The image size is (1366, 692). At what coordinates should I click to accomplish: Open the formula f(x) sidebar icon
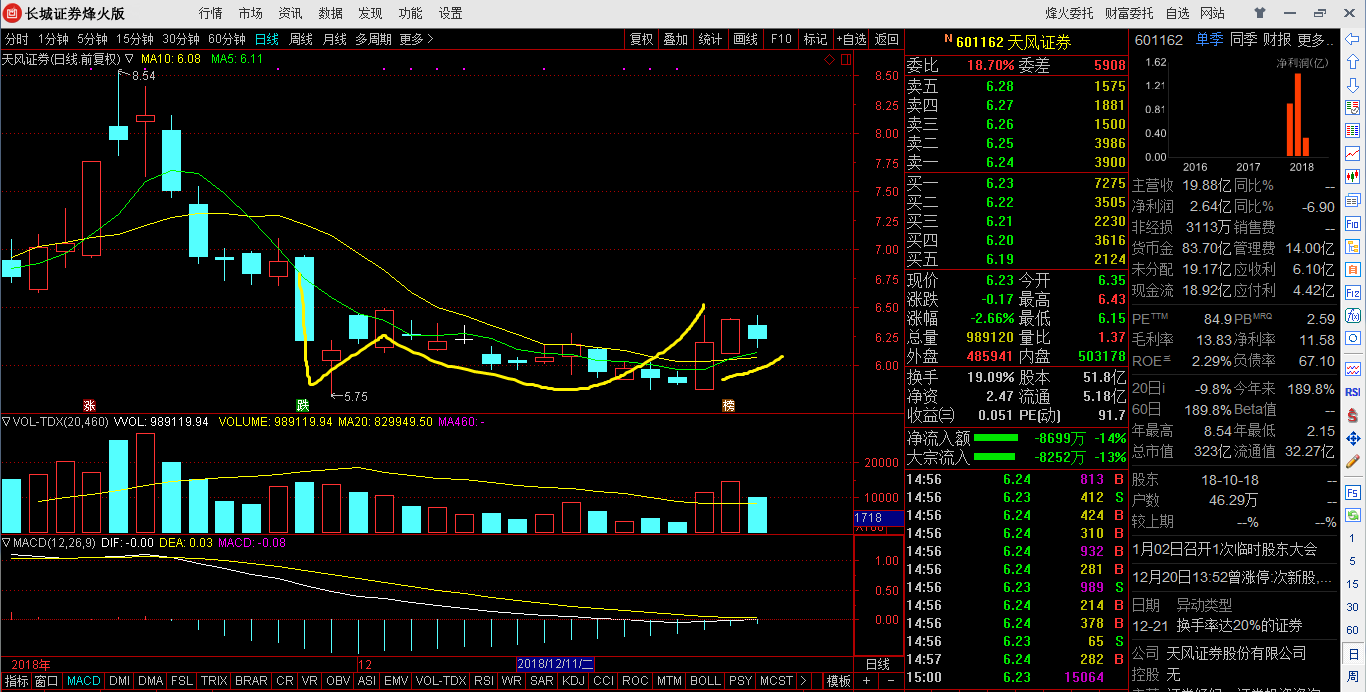tap(1353, 315)
